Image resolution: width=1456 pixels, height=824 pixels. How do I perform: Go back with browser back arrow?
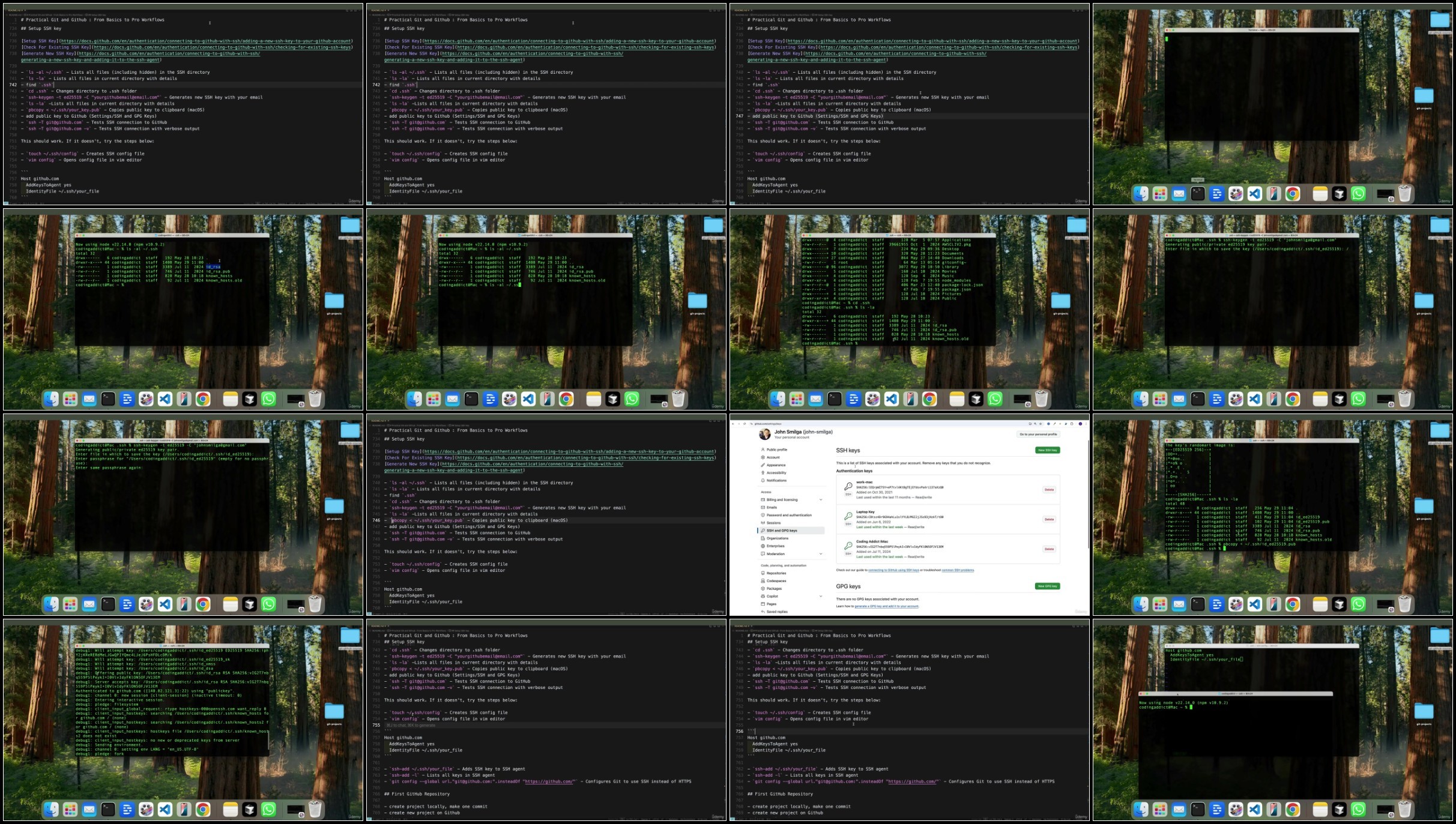pos(733,424)
